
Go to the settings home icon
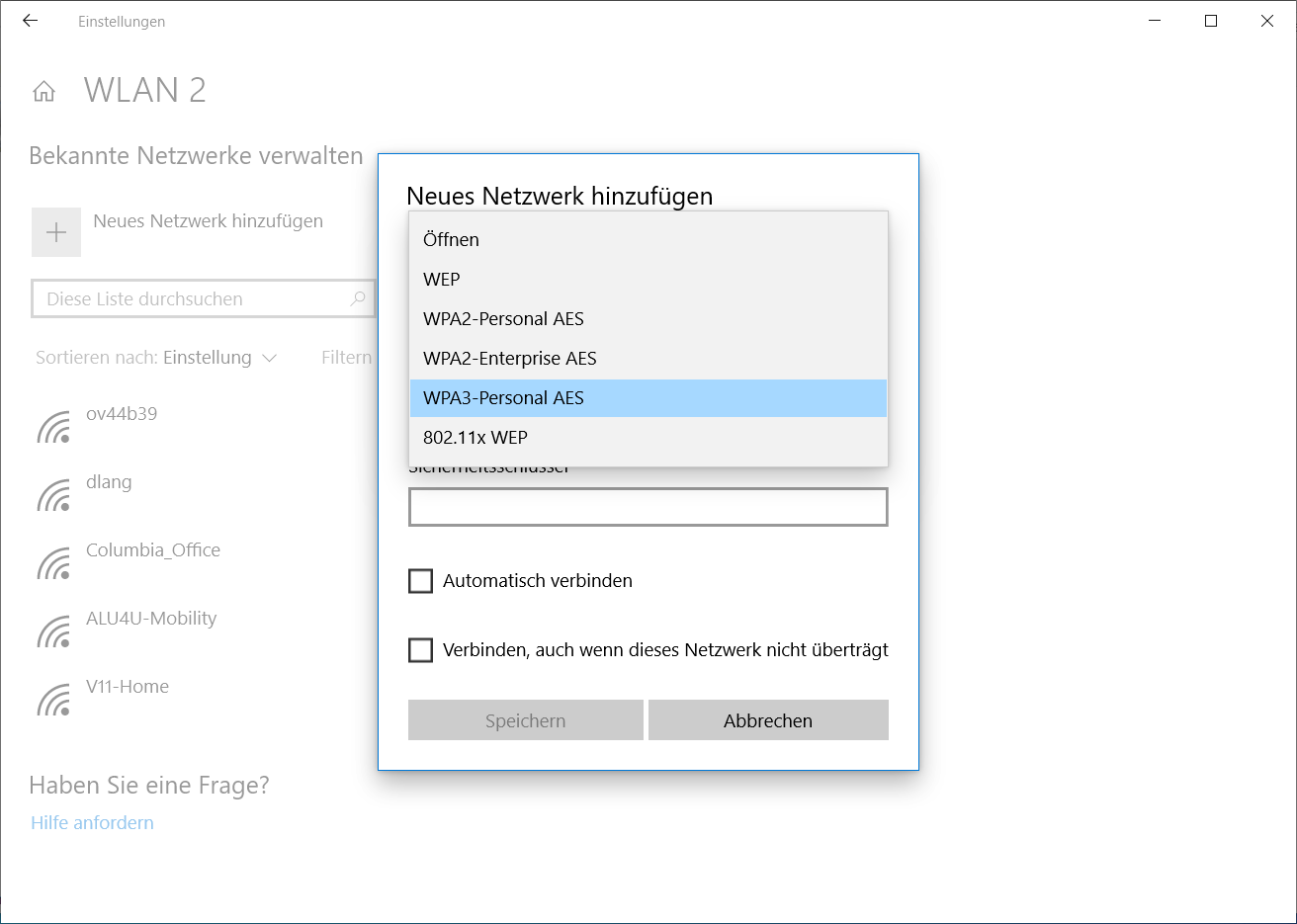click(x=43, y=92)
